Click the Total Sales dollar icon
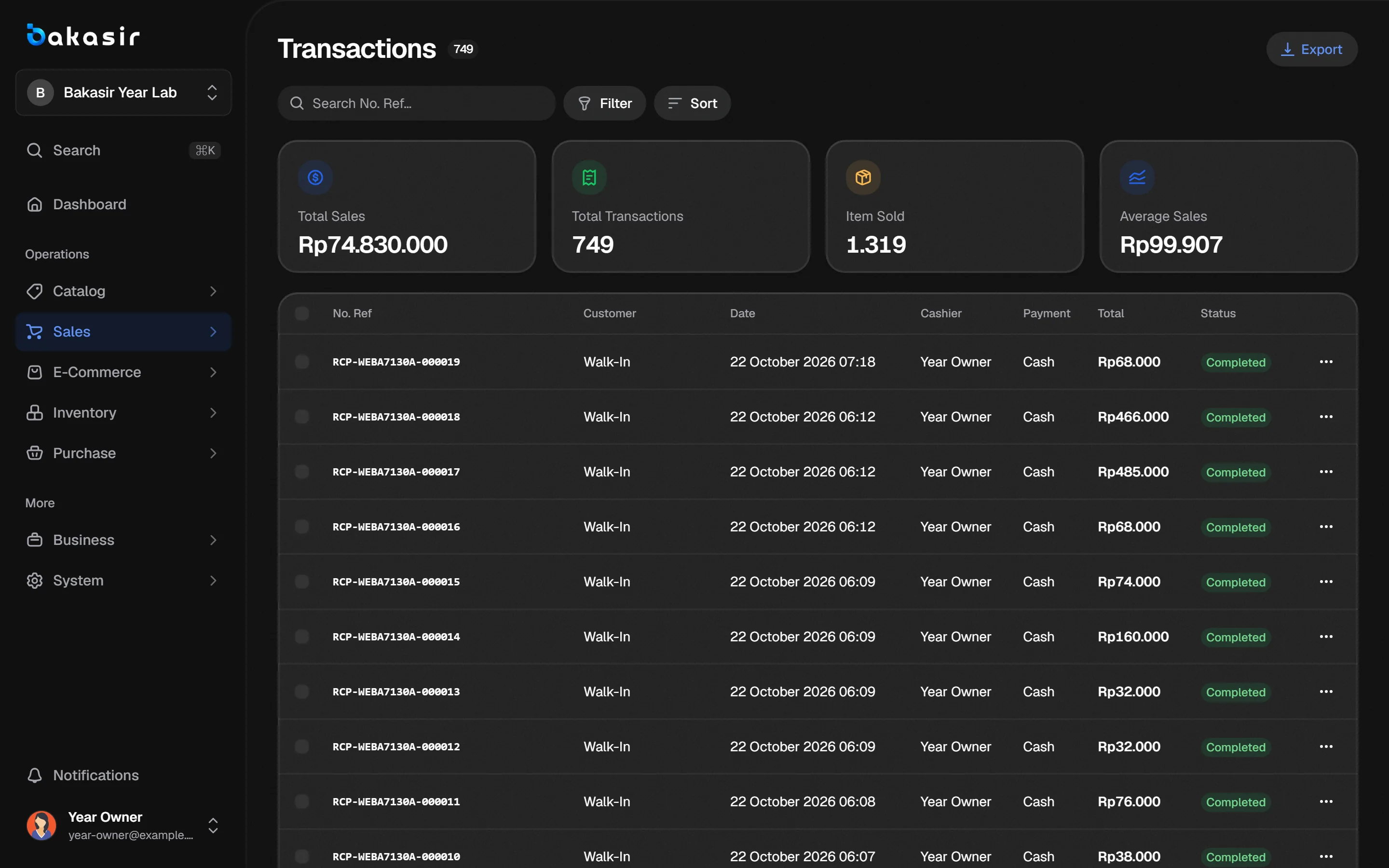 point(315,177)
